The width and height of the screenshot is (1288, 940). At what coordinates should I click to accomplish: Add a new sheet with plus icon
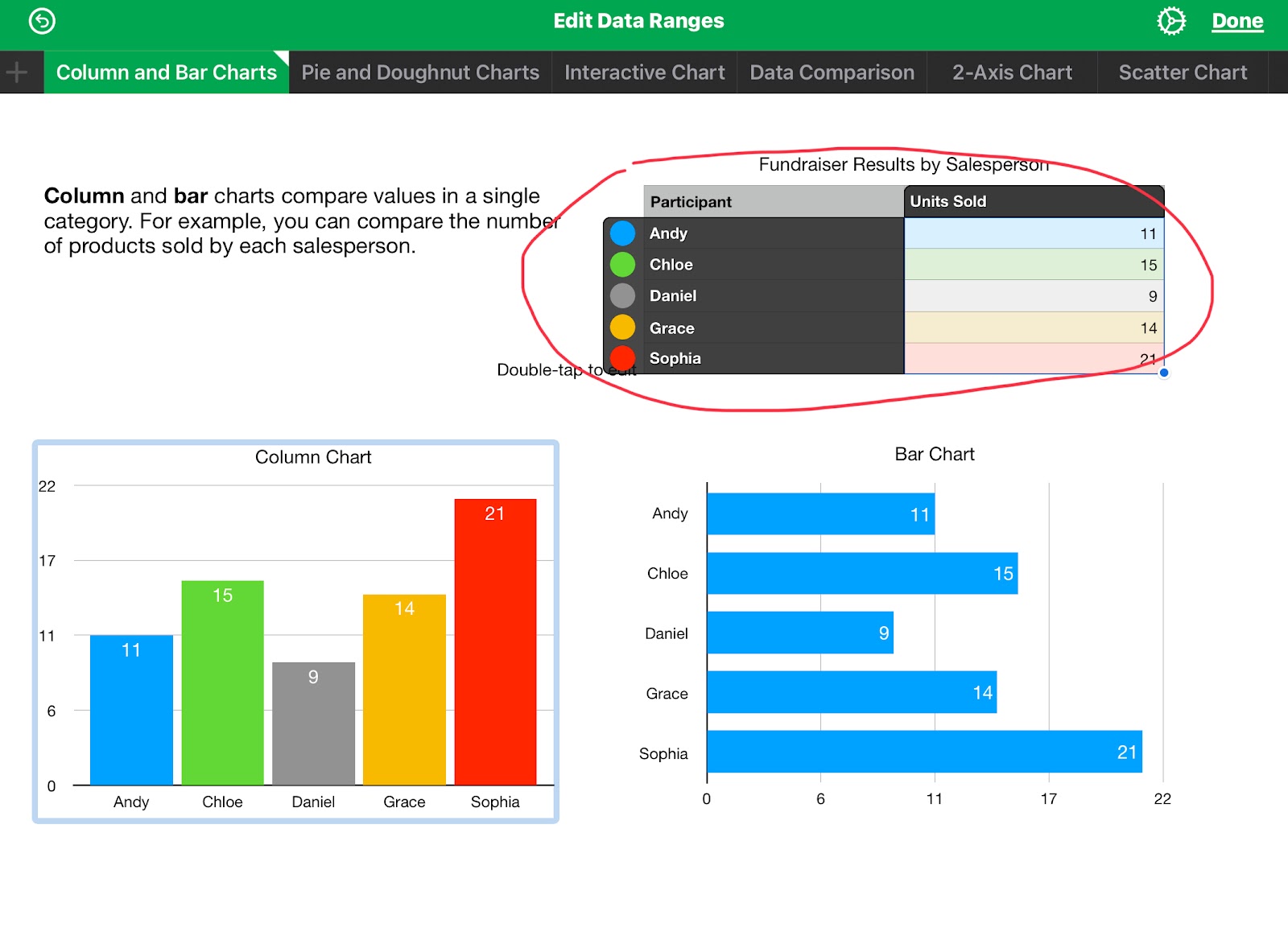click(x=17, y=72)
